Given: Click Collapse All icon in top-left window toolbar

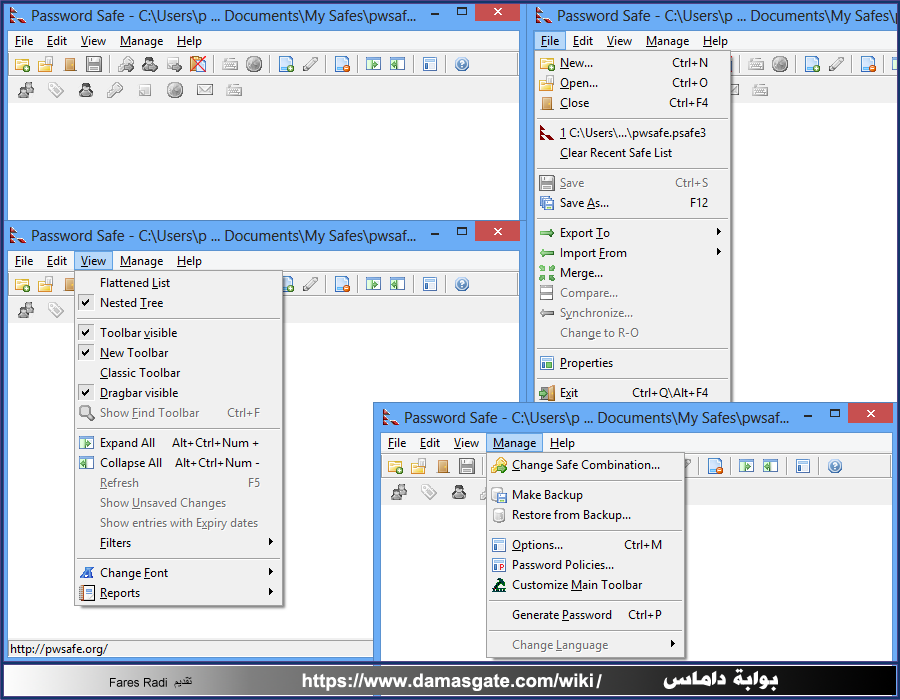Looking at the screenshot, I should pyautogui.click(x=397, y=64).
